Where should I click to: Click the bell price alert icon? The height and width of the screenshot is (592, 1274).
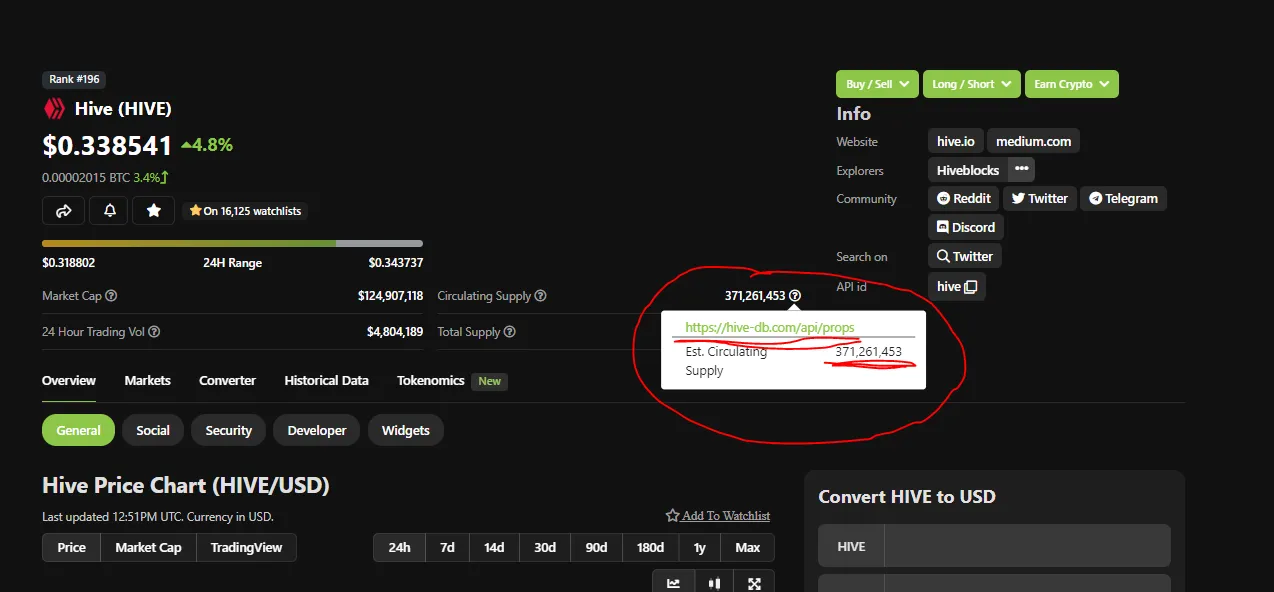(109, 211)
